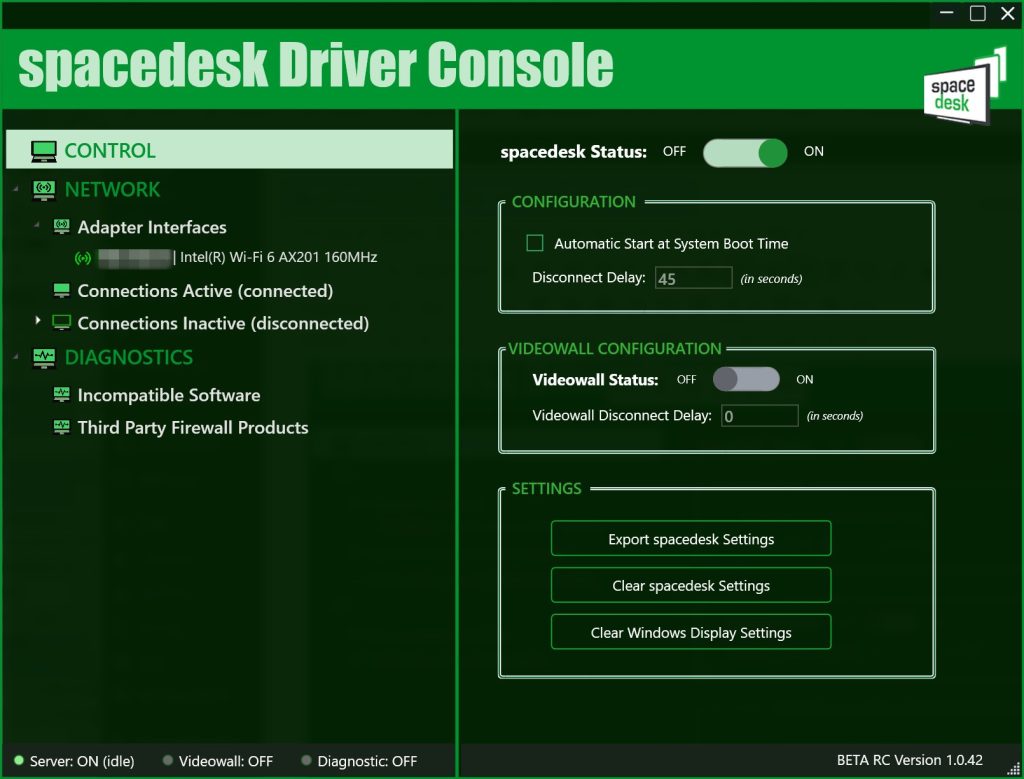Click the window resize grip icon

click(1013, 768)
